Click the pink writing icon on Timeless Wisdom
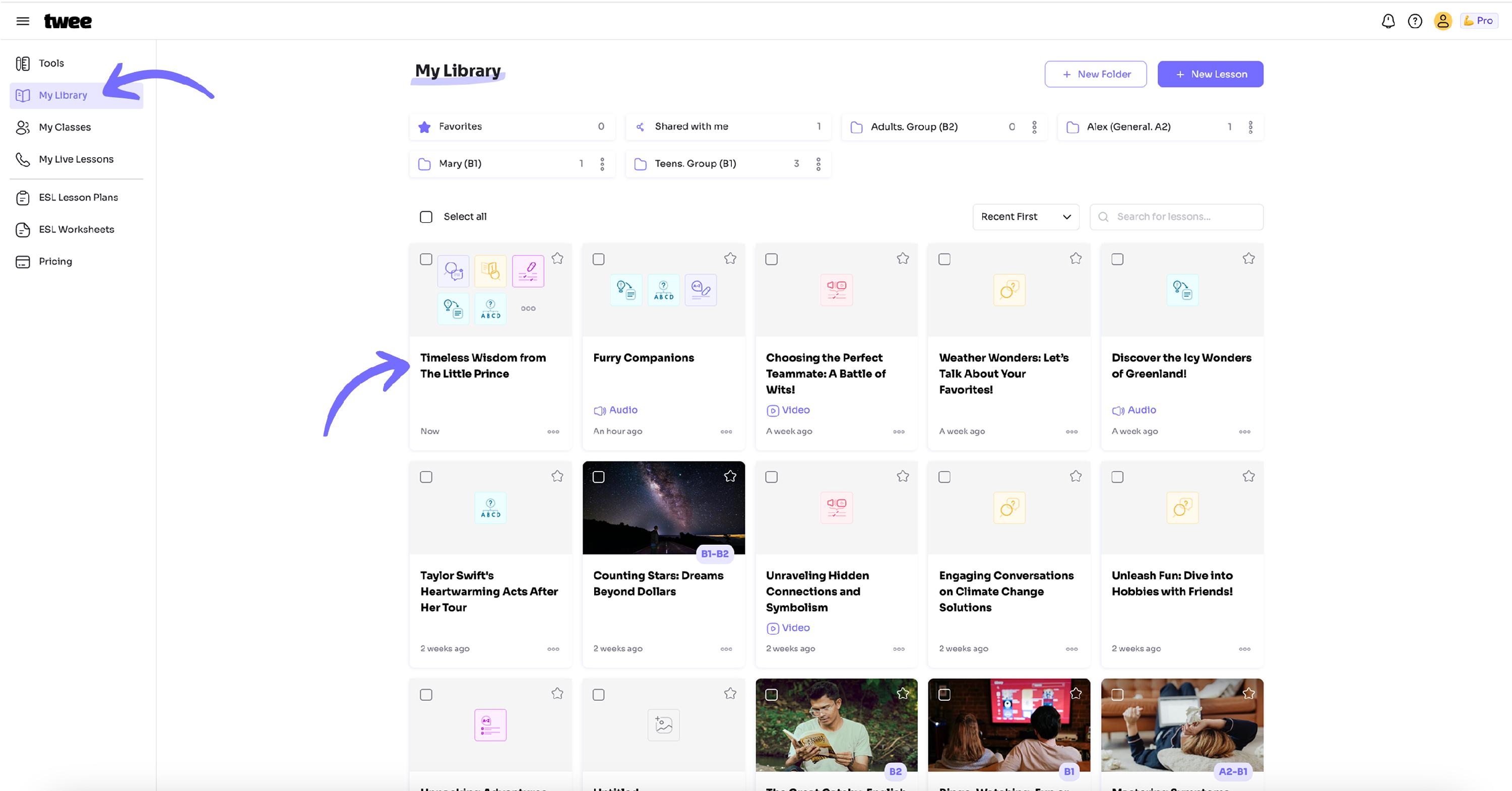Image resolution: width=1512 pixels, height=791 pixels. coord(528,271)
